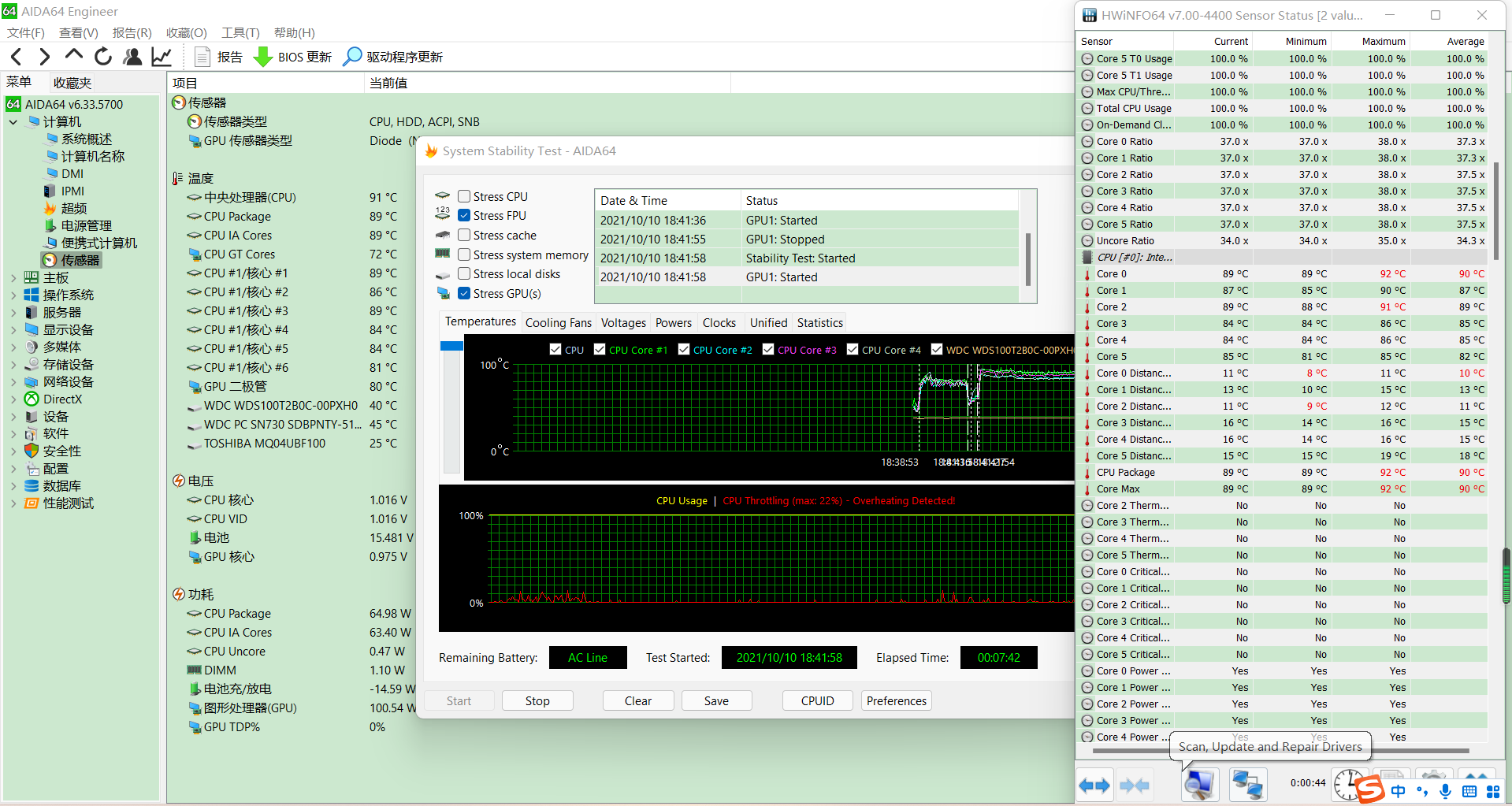Open the DMI tree item
The height and width of the screenshot is (806, 1512).
tap(72, 173)
